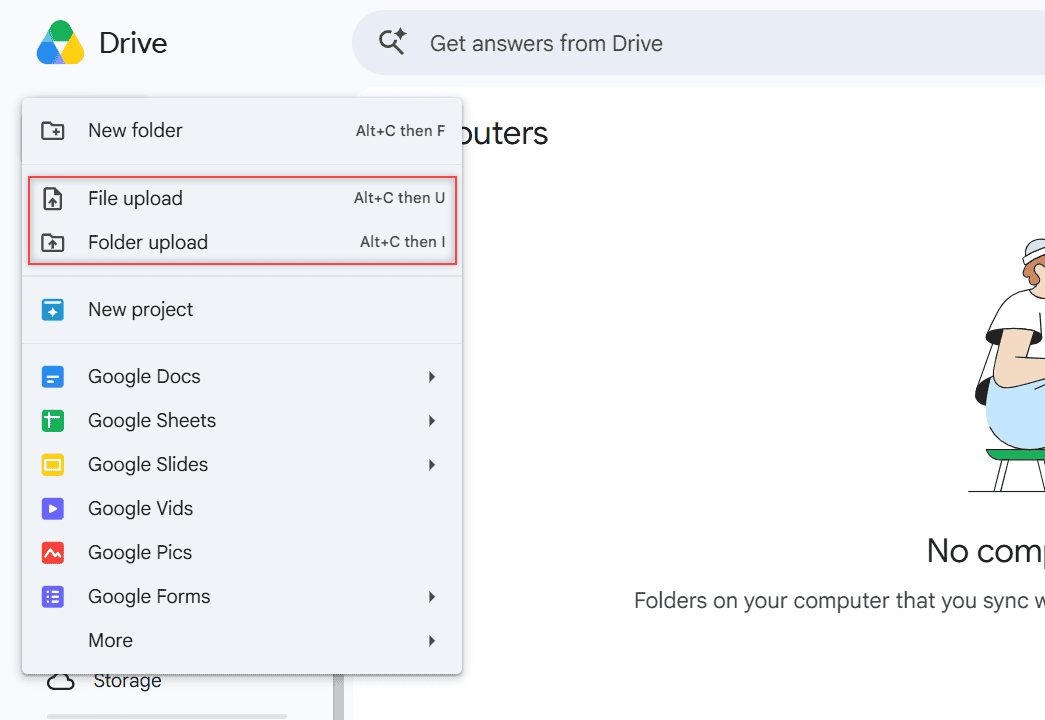
Task: Click the Google Sheets icon
Action: pyautogui.click(x=53, y=421)
